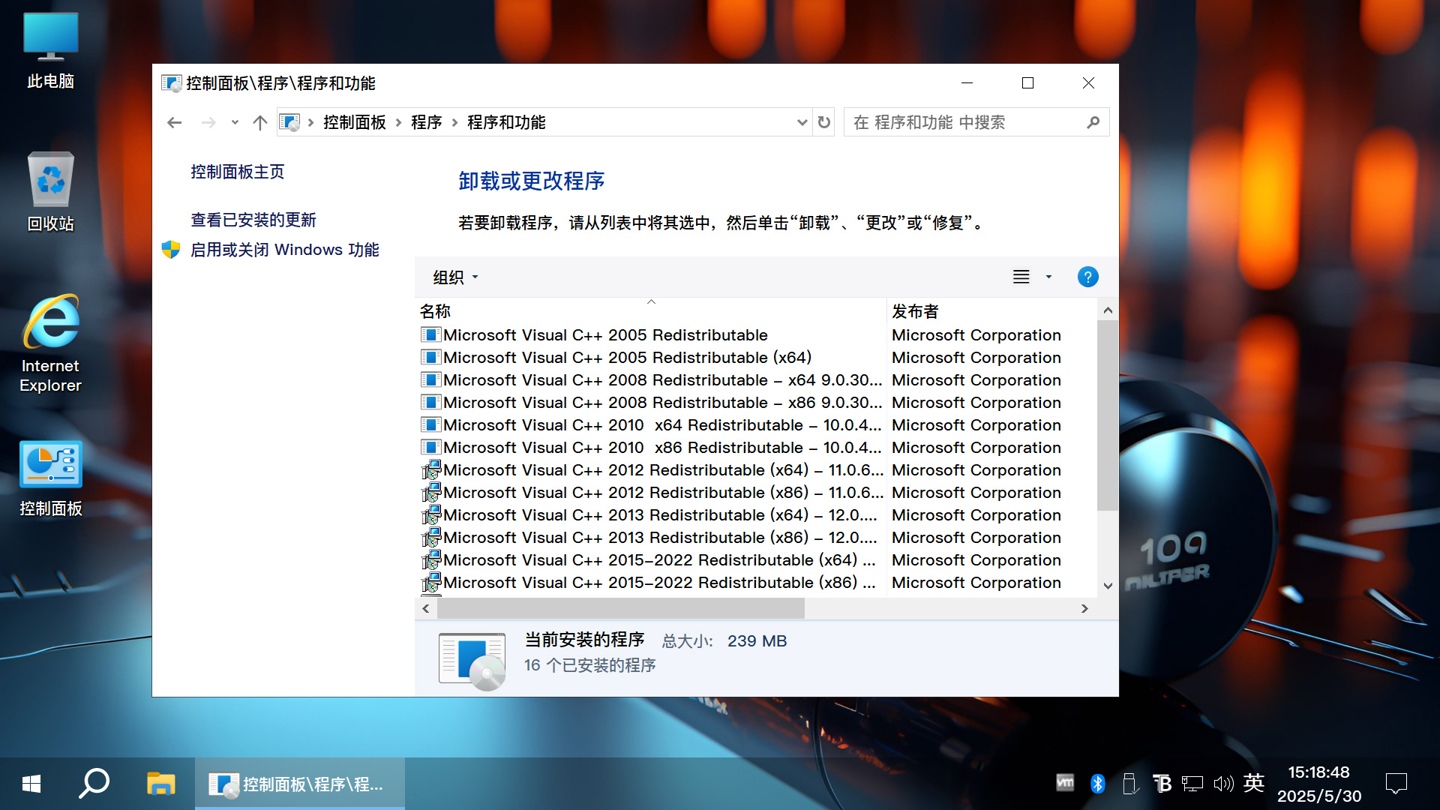Click the 控制面板 breadcrumb segment
1440x810 pixels.
[x=355, y=122]
